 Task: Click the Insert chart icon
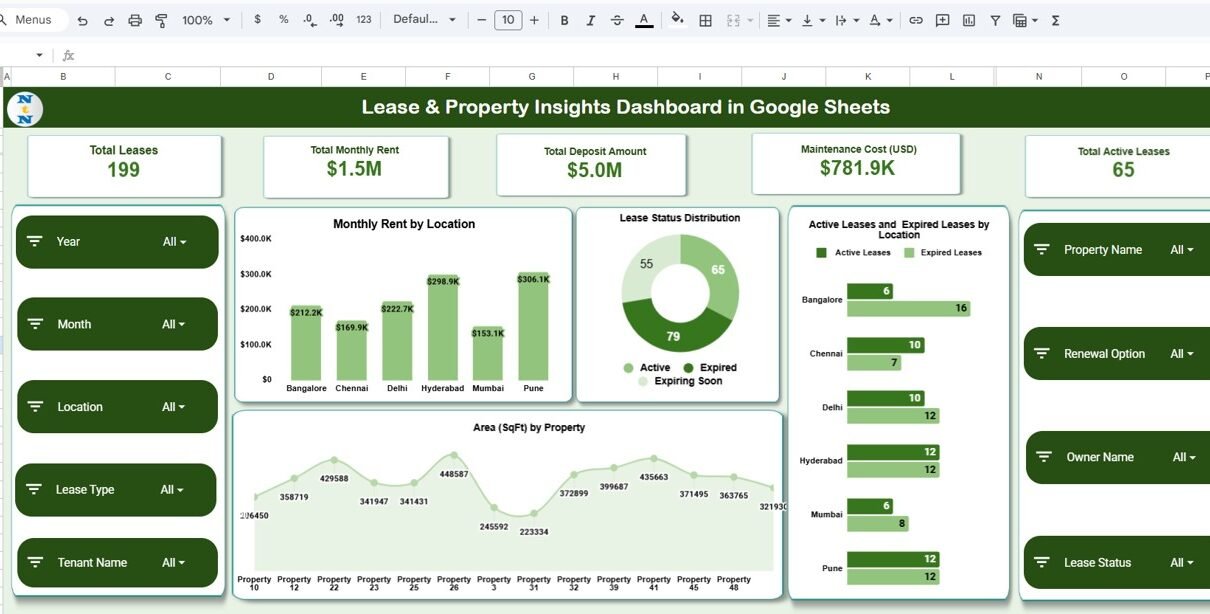tap(968, 20)
